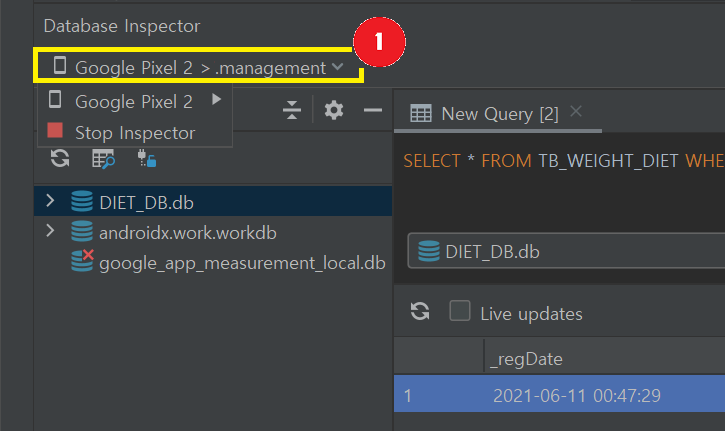Expand the DIET_DB.db tree node
725x431 pixels.
[50, 202]
